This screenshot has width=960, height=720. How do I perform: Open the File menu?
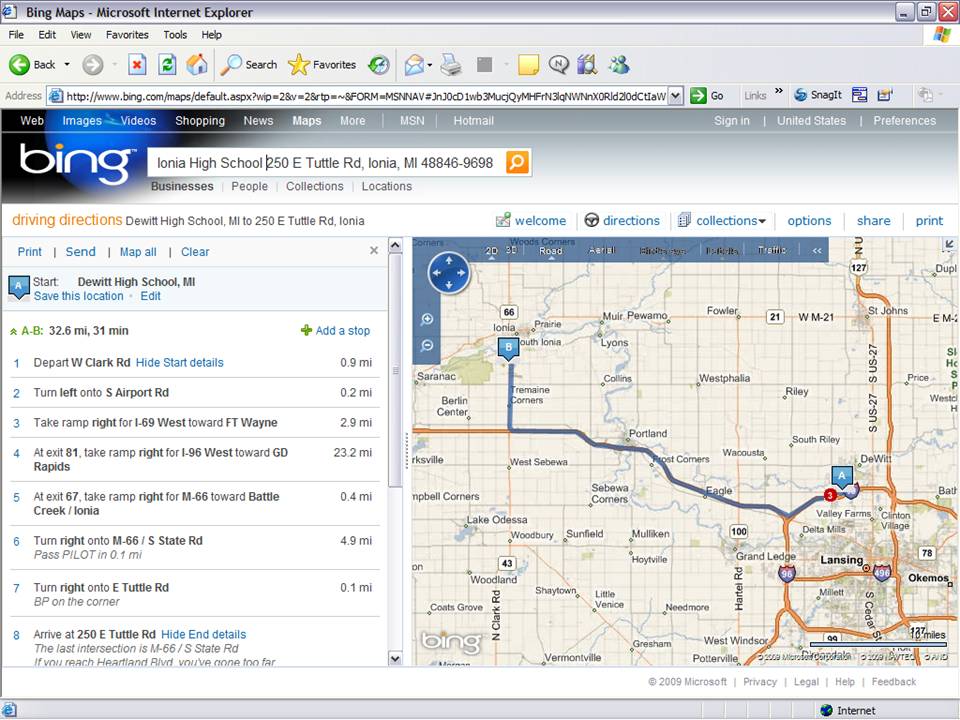click(x=16, y=35)
